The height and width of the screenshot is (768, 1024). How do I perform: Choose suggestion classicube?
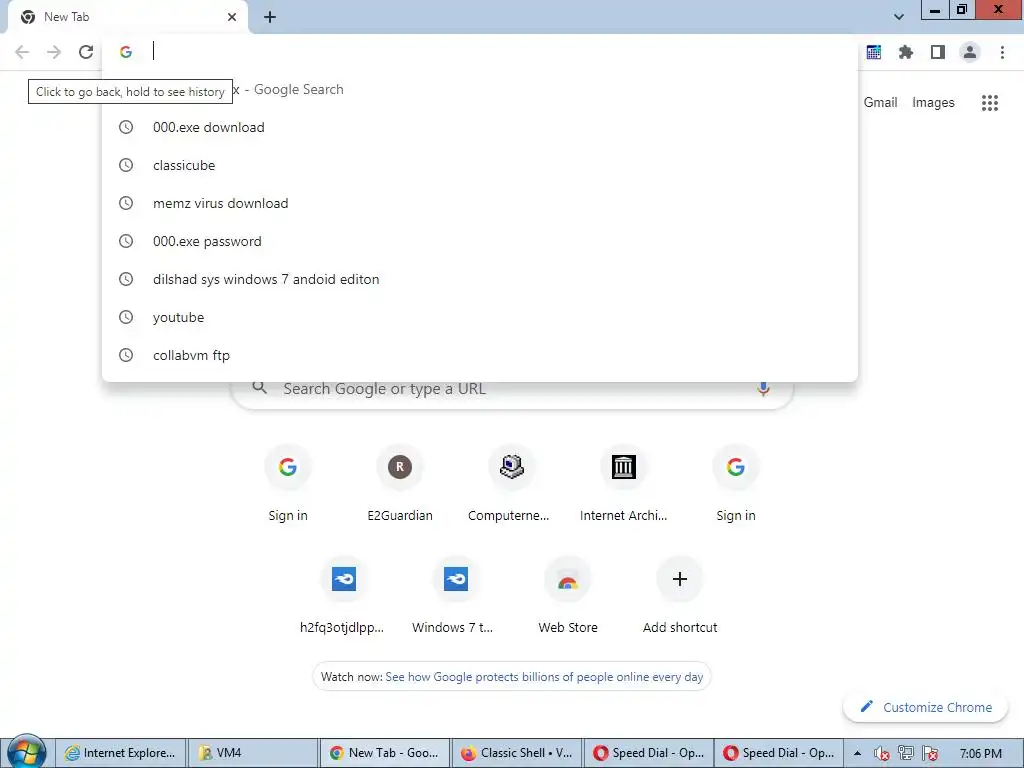point(479,165)
